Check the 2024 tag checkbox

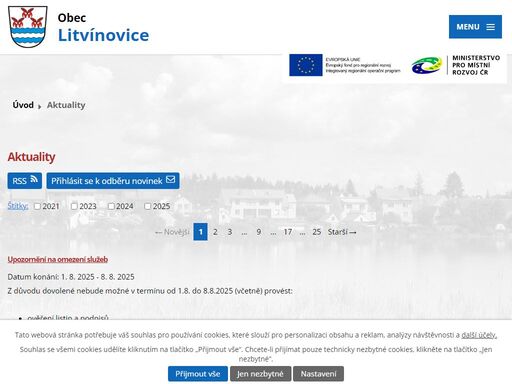pyautogui.click(x=111, y=206)
